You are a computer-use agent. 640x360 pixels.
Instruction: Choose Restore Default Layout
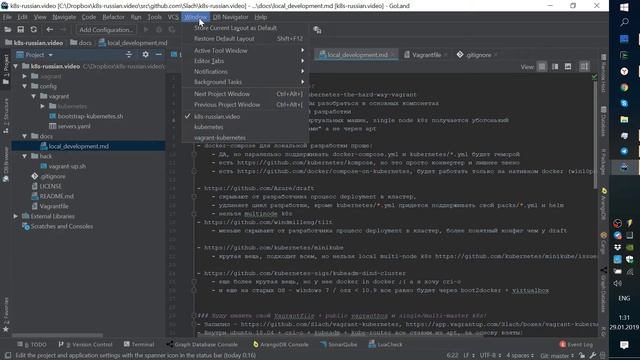point(245,38)
